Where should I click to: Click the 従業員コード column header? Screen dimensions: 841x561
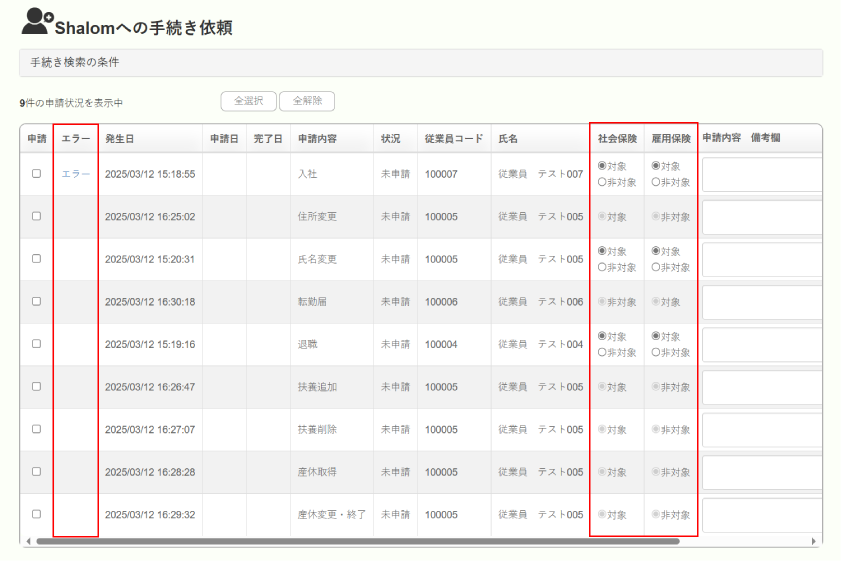[x=453, y=138]
